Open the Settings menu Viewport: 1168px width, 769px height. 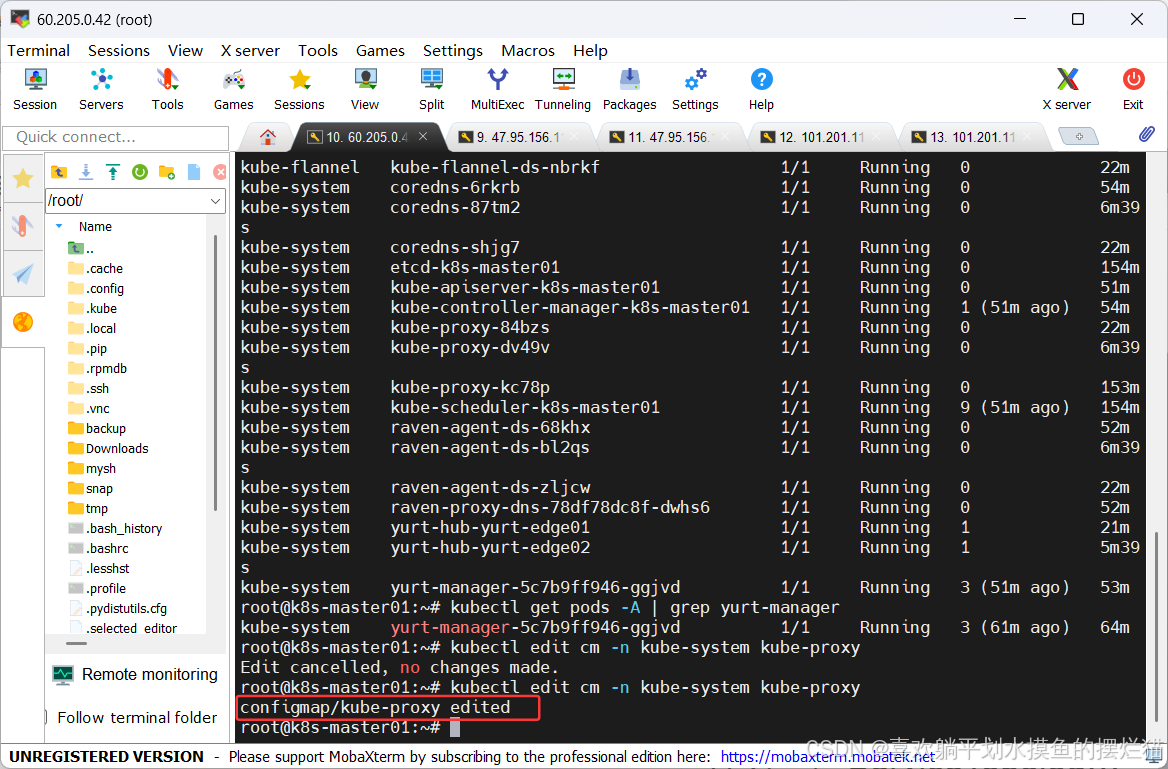pyautogui.click(x=453, y=51)
